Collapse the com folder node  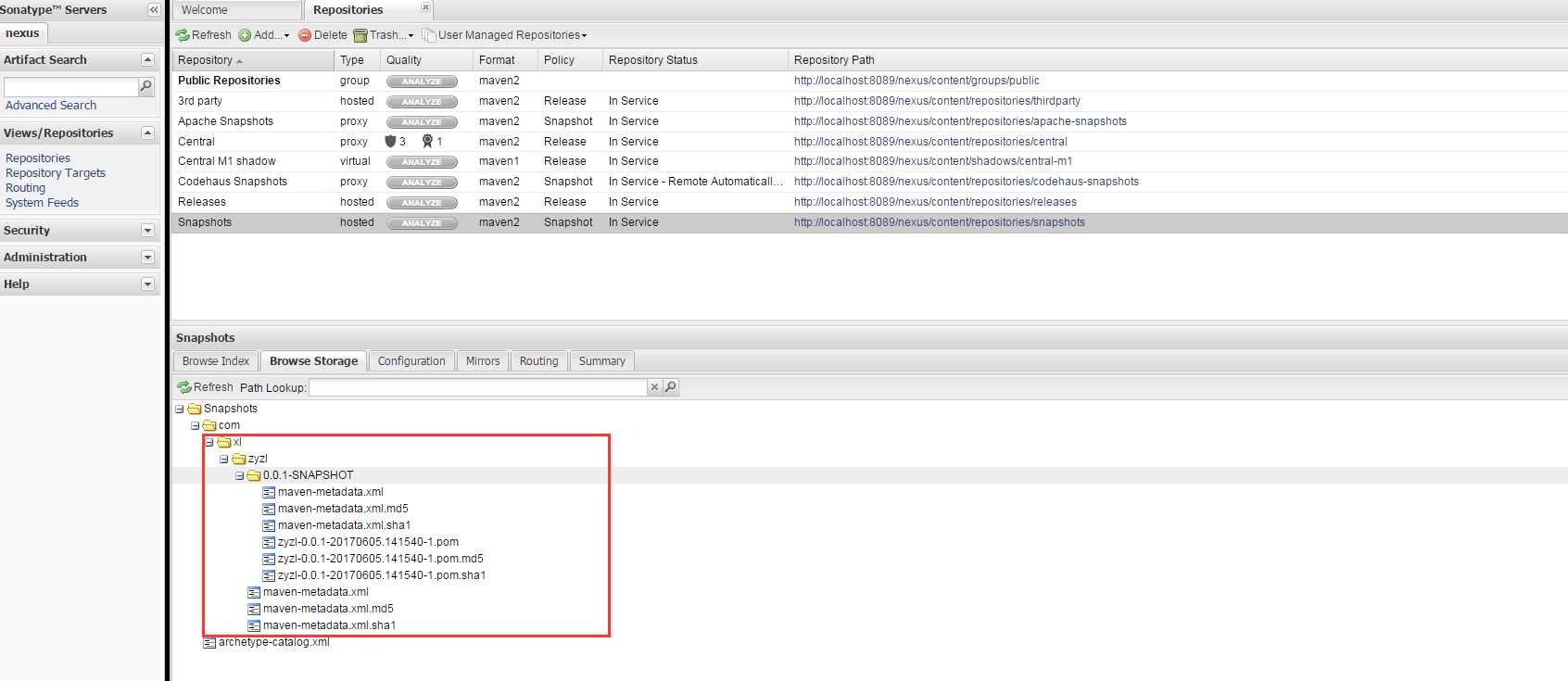click(x=195, y=425)
